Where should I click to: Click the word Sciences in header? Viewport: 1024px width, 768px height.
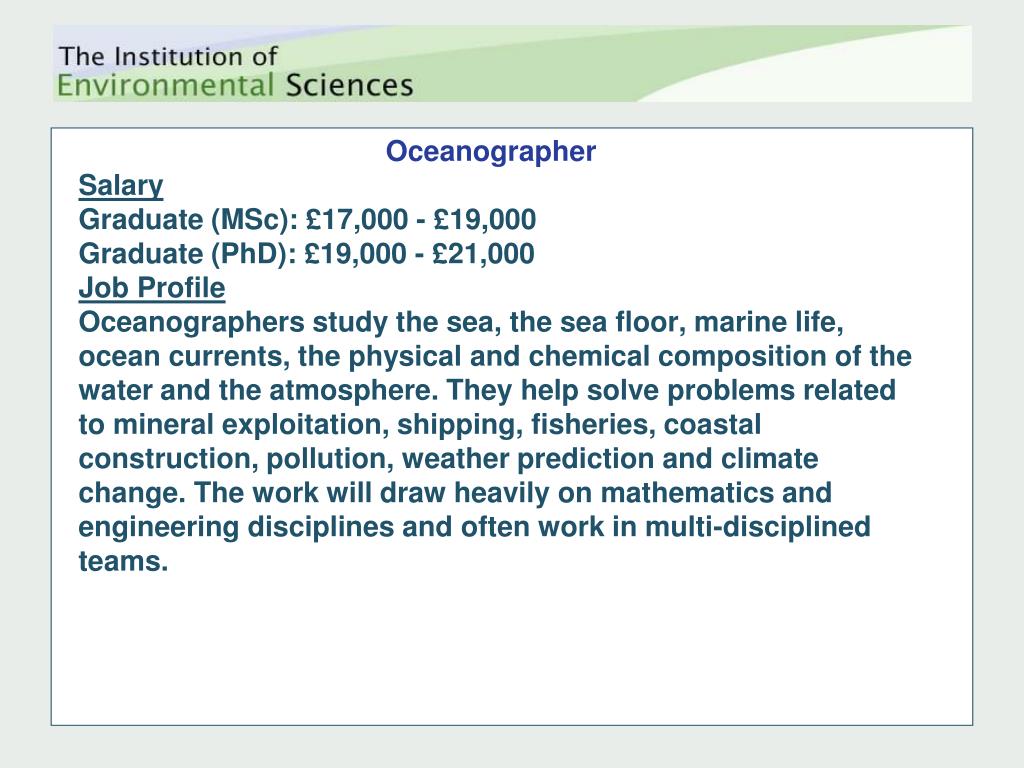(349, 86)
